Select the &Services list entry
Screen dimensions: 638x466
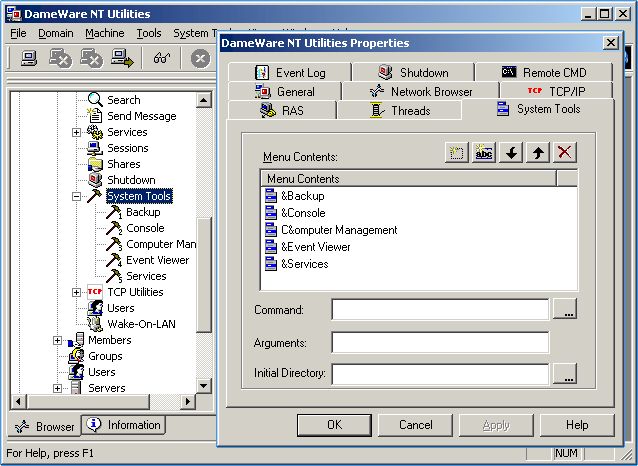[x=304, y=264]
